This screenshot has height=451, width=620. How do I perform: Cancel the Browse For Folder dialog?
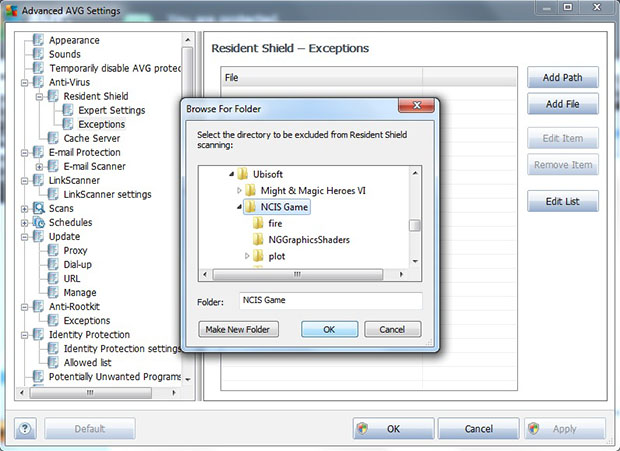392,329
